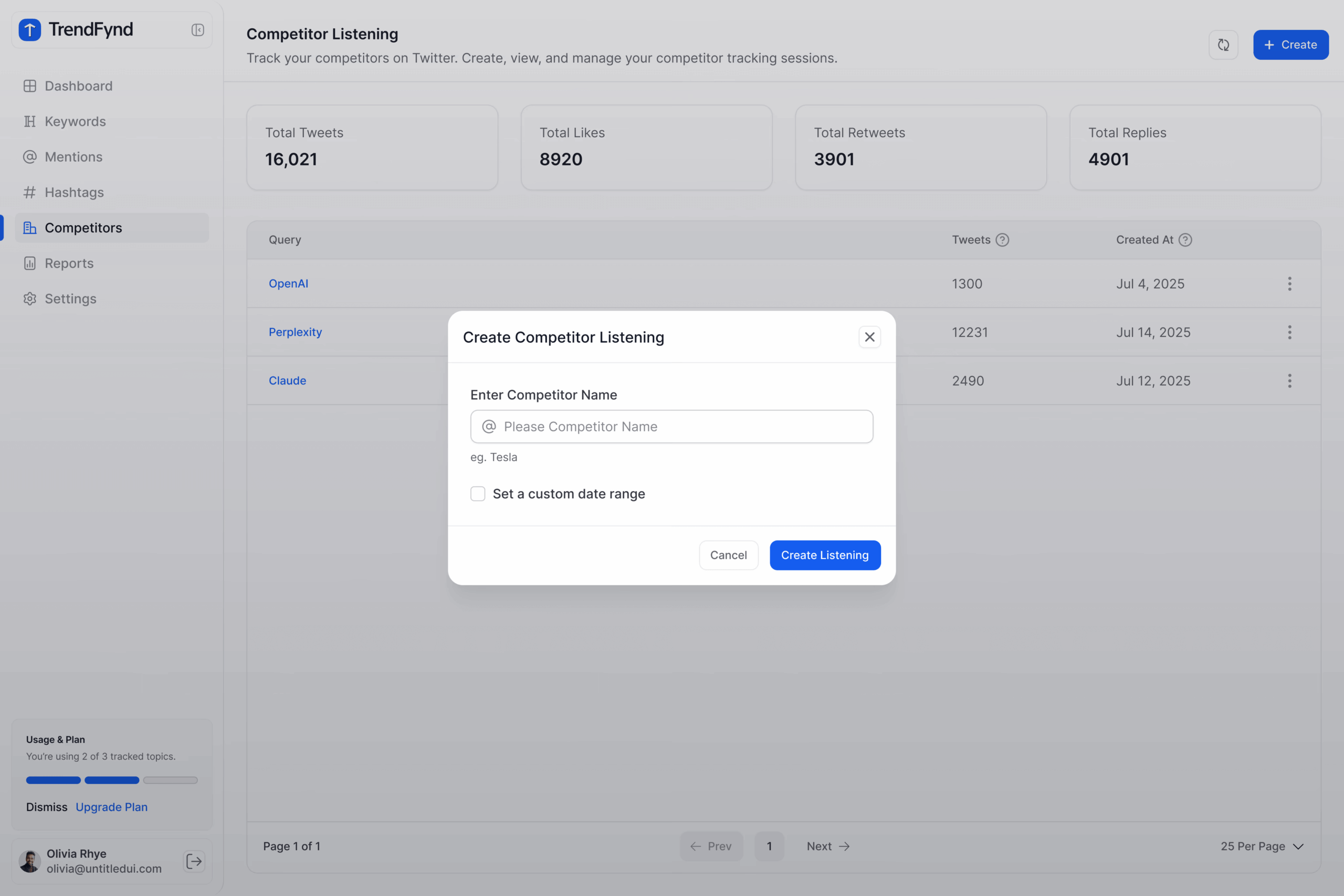The height and width of the screenshot is (896, 1344).
Task: Open the Claude row options menu
Action: (1290, 381)
